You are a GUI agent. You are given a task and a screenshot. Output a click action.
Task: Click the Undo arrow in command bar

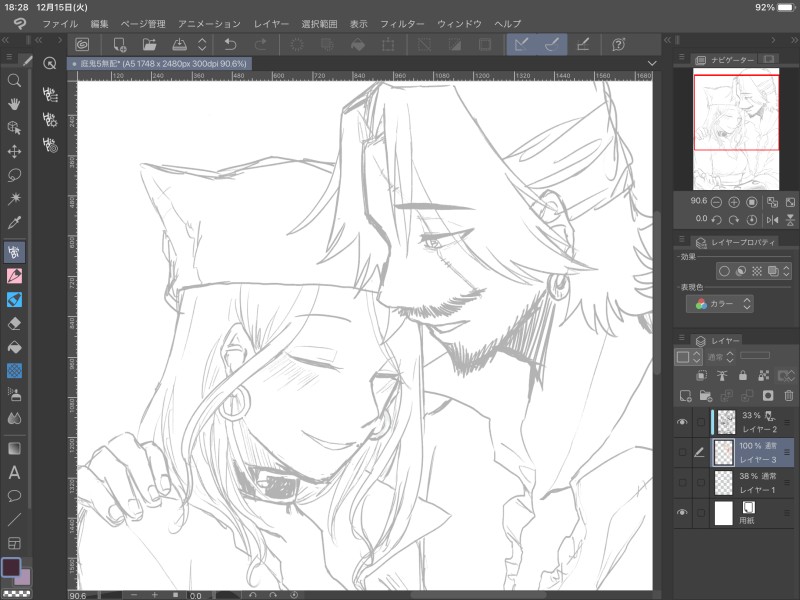230,44
